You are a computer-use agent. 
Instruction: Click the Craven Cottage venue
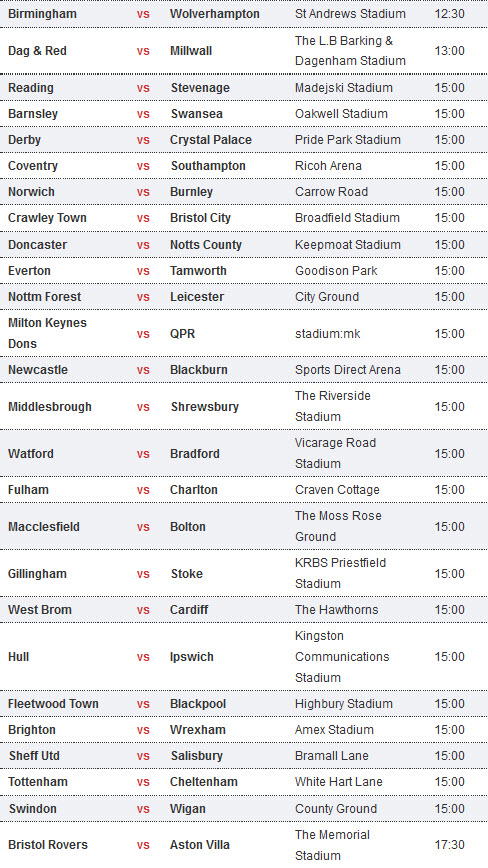[337, 490]
